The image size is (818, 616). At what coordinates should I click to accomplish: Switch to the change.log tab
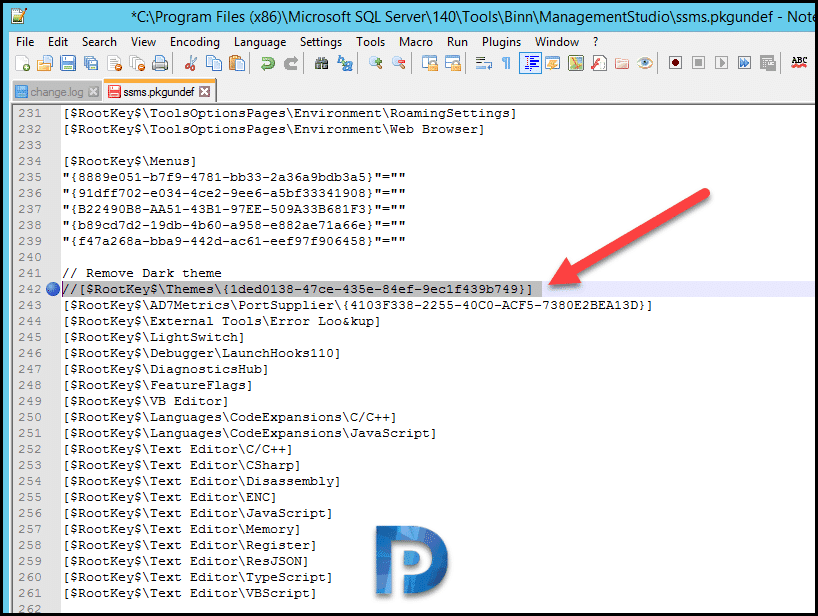(x=57, y=92)
